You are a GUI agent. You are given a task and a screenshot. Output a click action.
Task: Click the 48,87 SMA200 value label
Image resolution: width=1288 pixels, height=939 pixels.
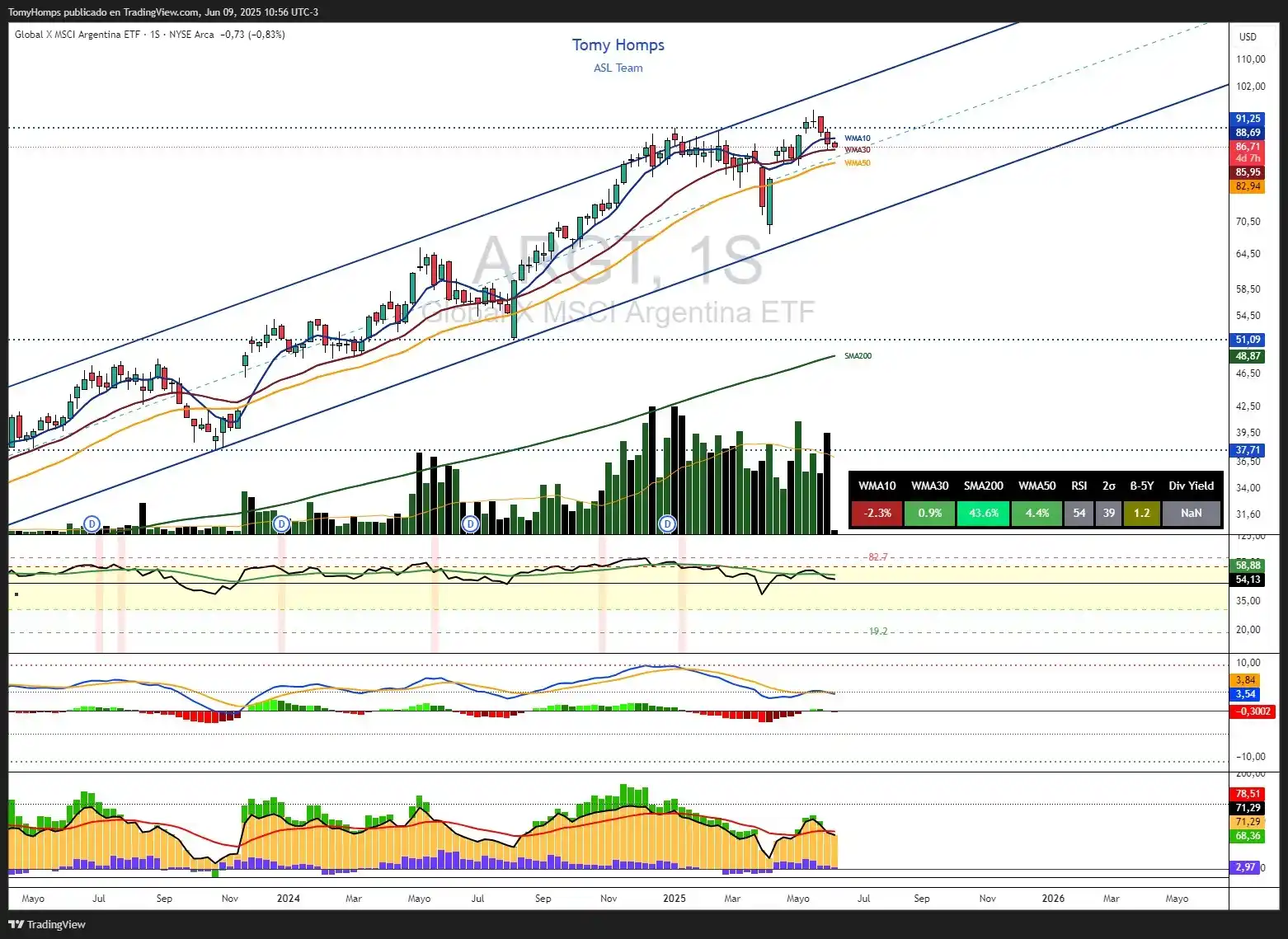[x=1248, y=356]
